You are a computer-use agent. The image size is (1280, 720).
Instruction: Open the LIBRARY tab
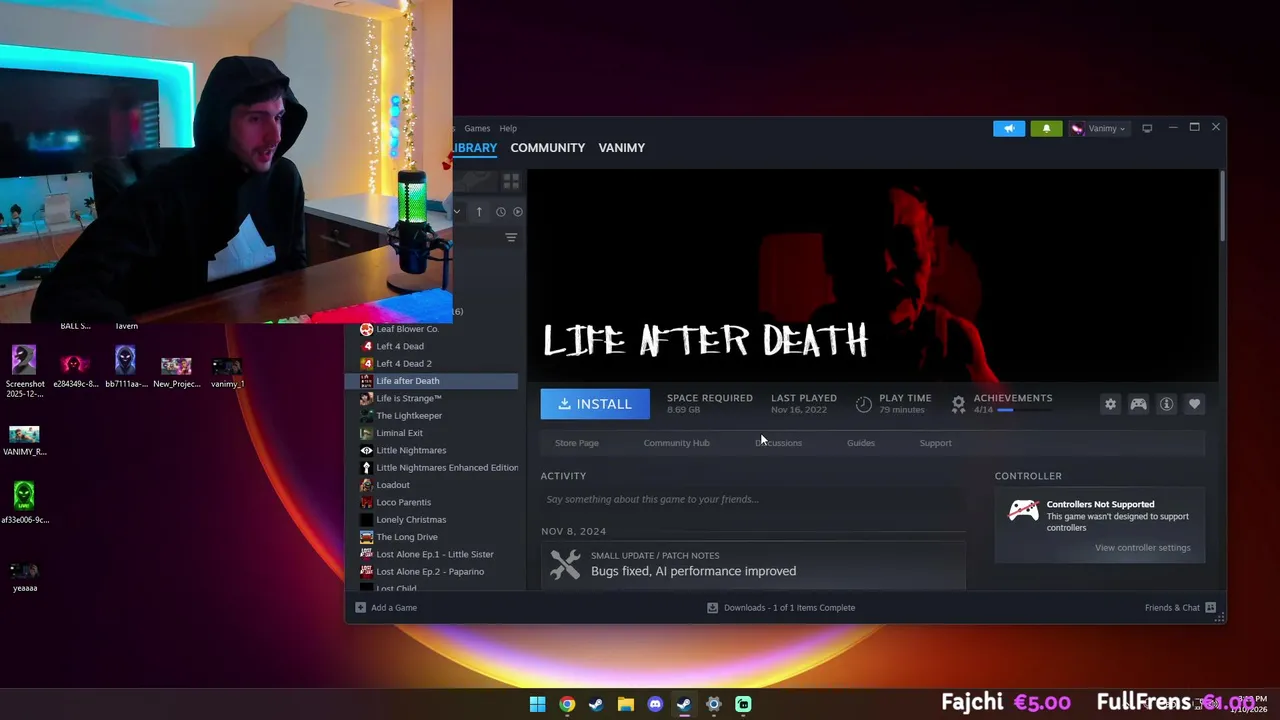474,148
